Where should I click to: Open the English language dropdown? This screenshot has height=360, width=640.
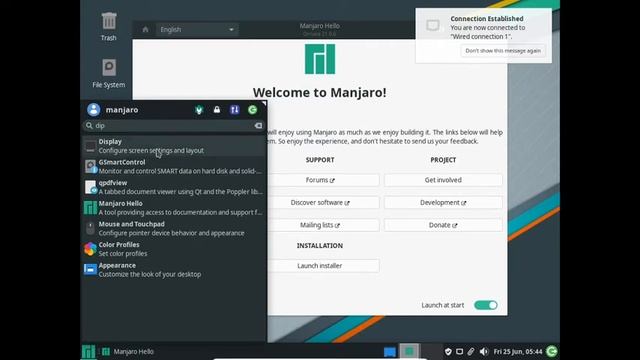click(x=197, y=29)
